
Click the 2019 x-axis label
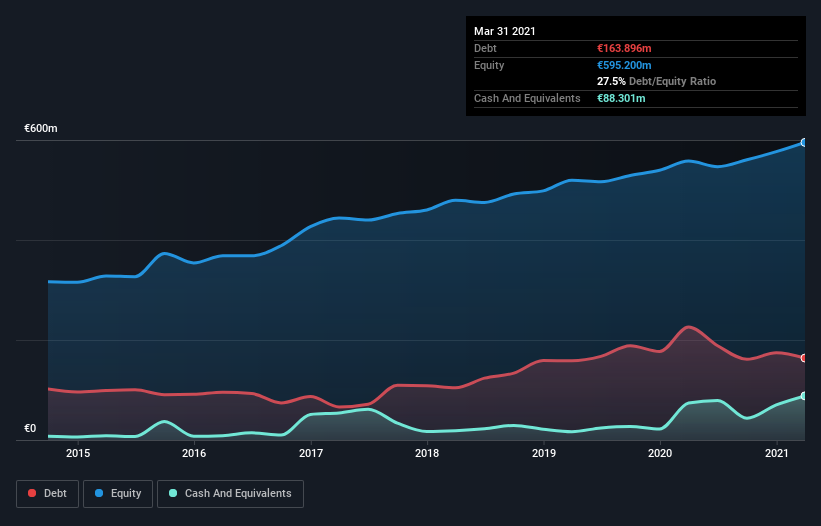tap(544, 453)
